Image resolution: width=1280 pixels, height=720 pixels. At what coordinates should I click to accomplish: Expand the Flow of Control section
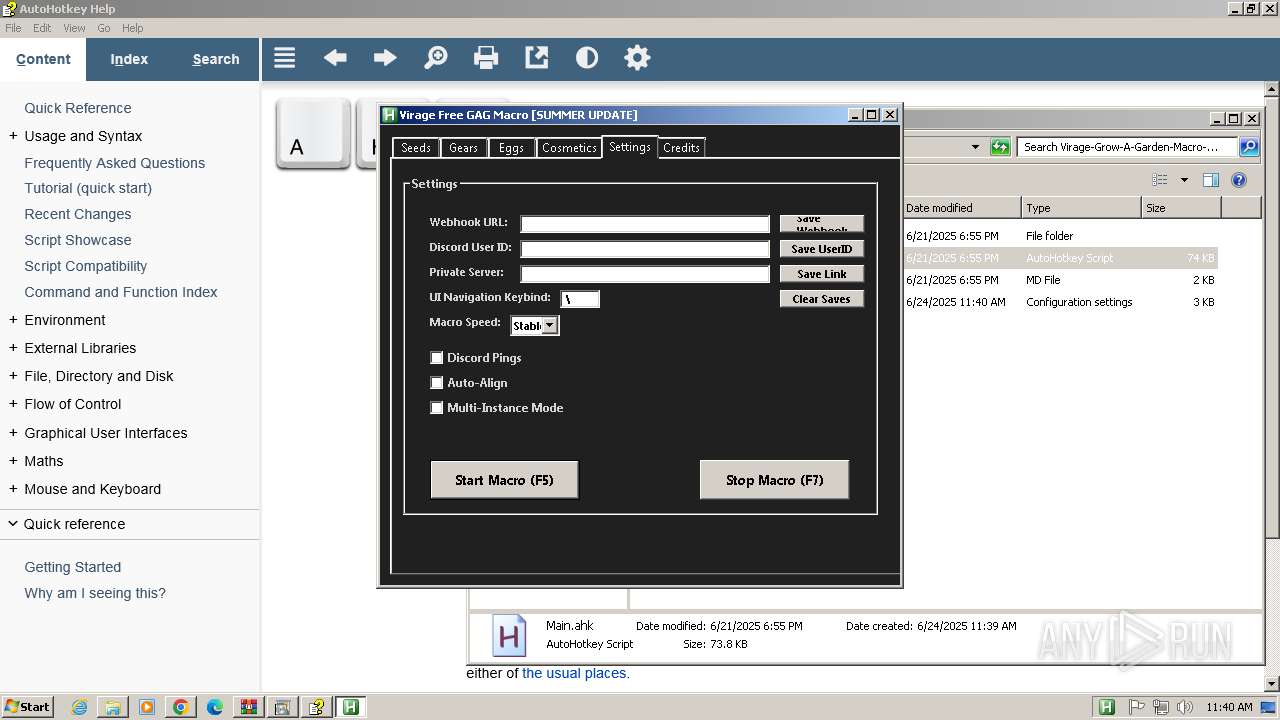coord(13,404)
